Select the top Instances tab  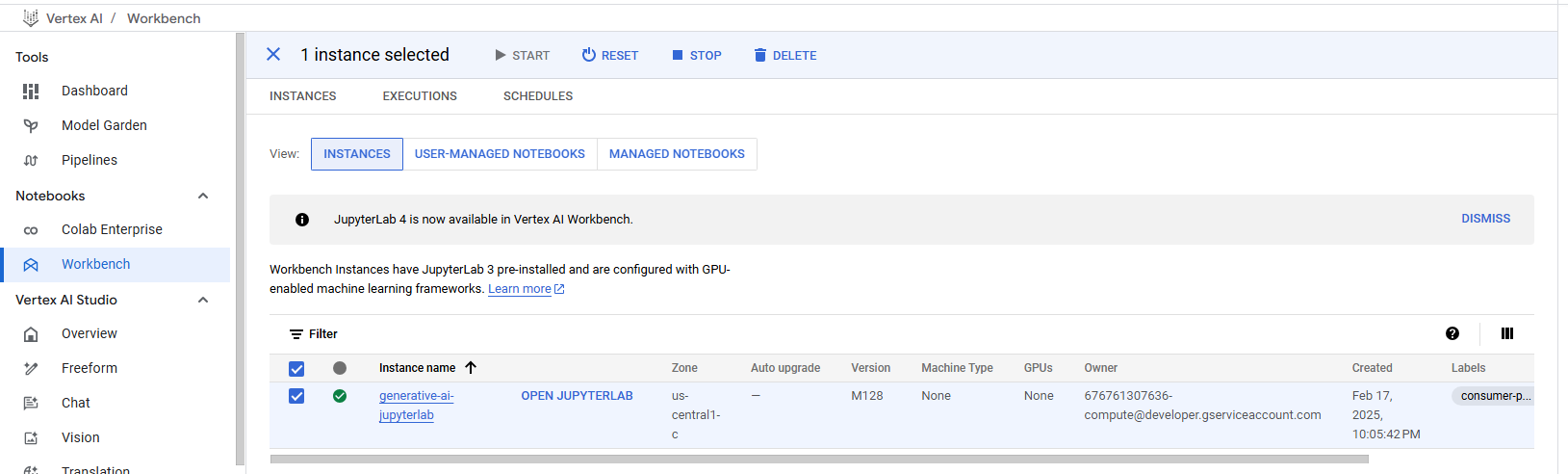(303, 96)
